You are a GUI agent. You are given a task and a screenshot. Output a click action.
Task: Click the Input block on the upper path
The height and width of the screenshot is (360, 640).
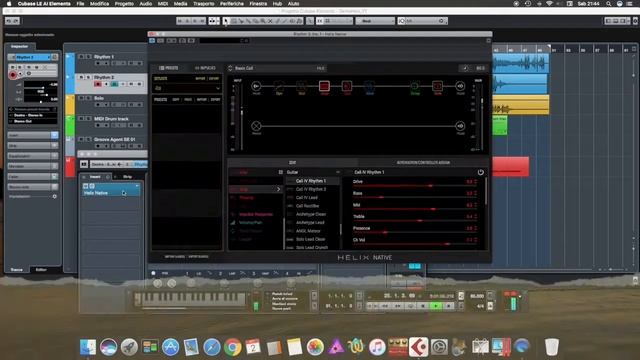tap(256, 86)
